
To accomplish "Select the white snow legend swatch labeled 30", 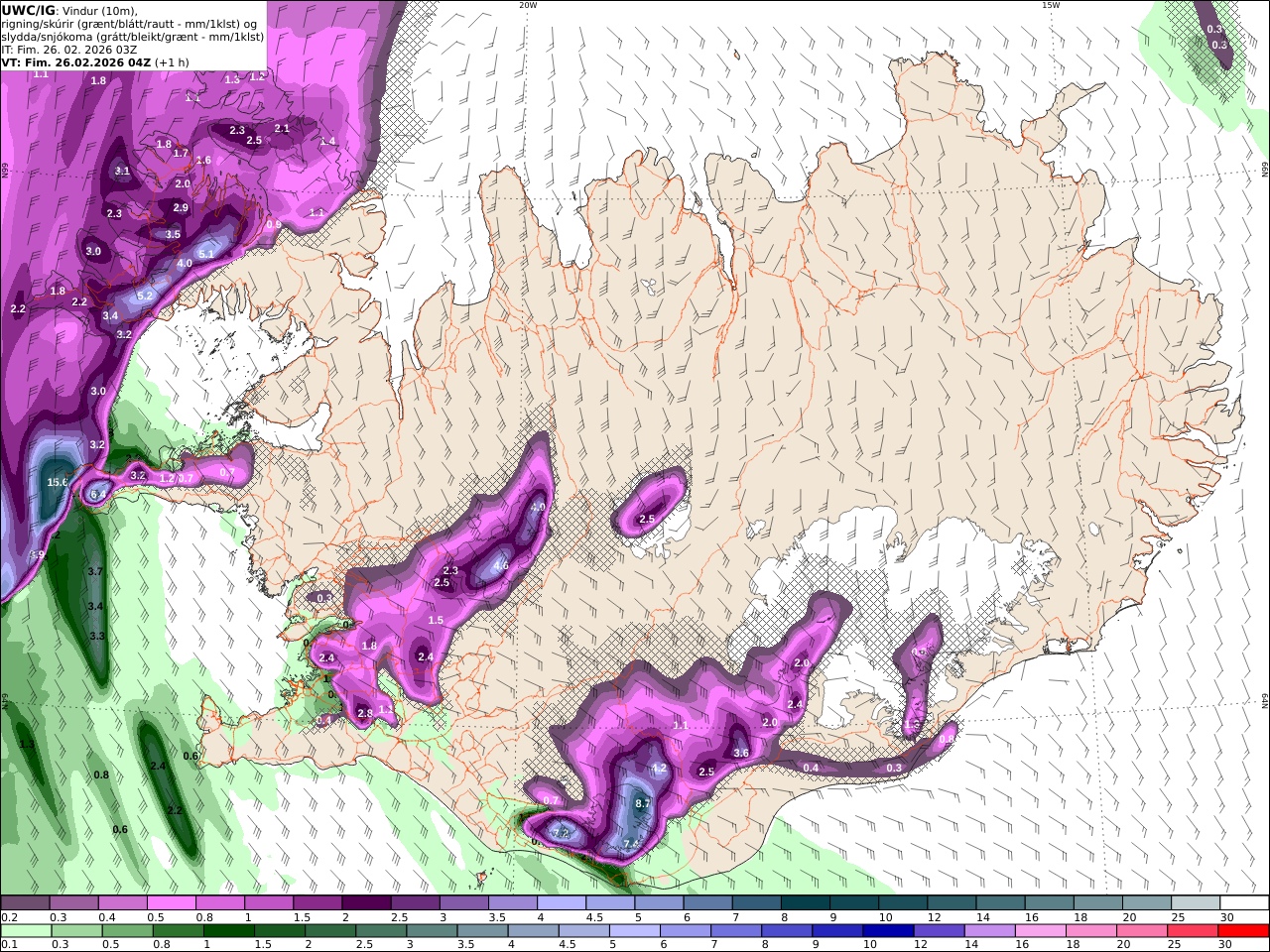I will click(x=1243, y=902).
